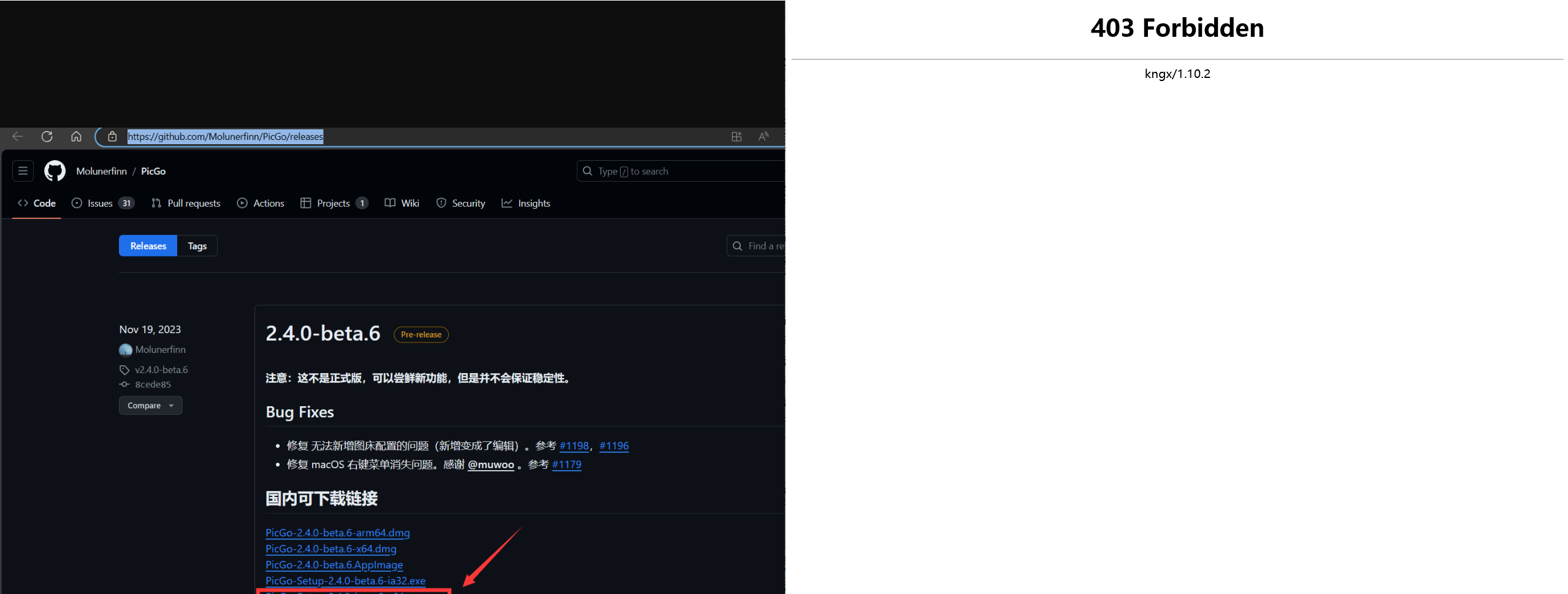This screenshot has width=1568, height=594.
Task: Go to the Actions tab
Action: [x=261, y=203]
